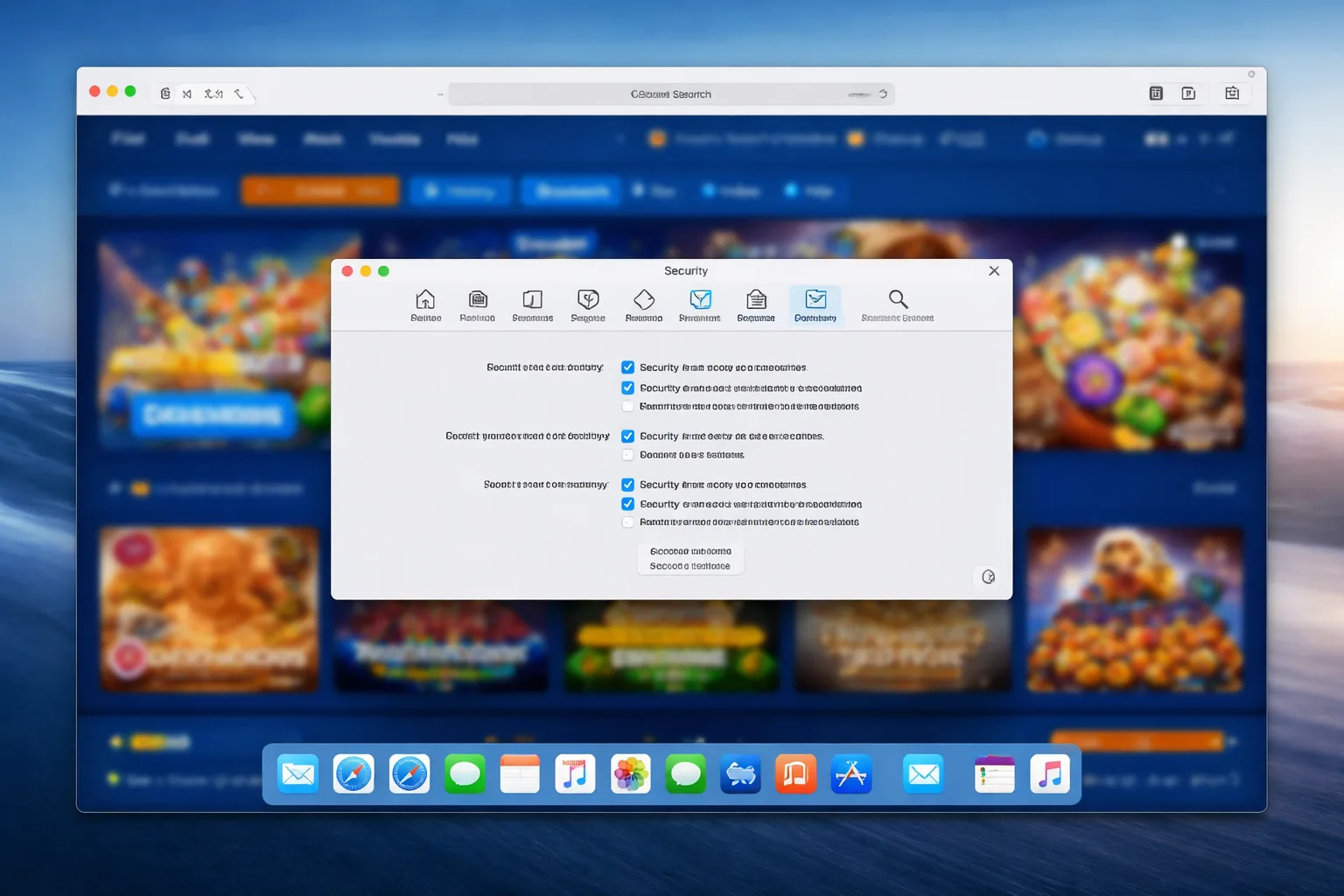Viewport: 1344px width, 896px height.
Task: Uncheck first checkbox in bottom group
Action: 627,484
